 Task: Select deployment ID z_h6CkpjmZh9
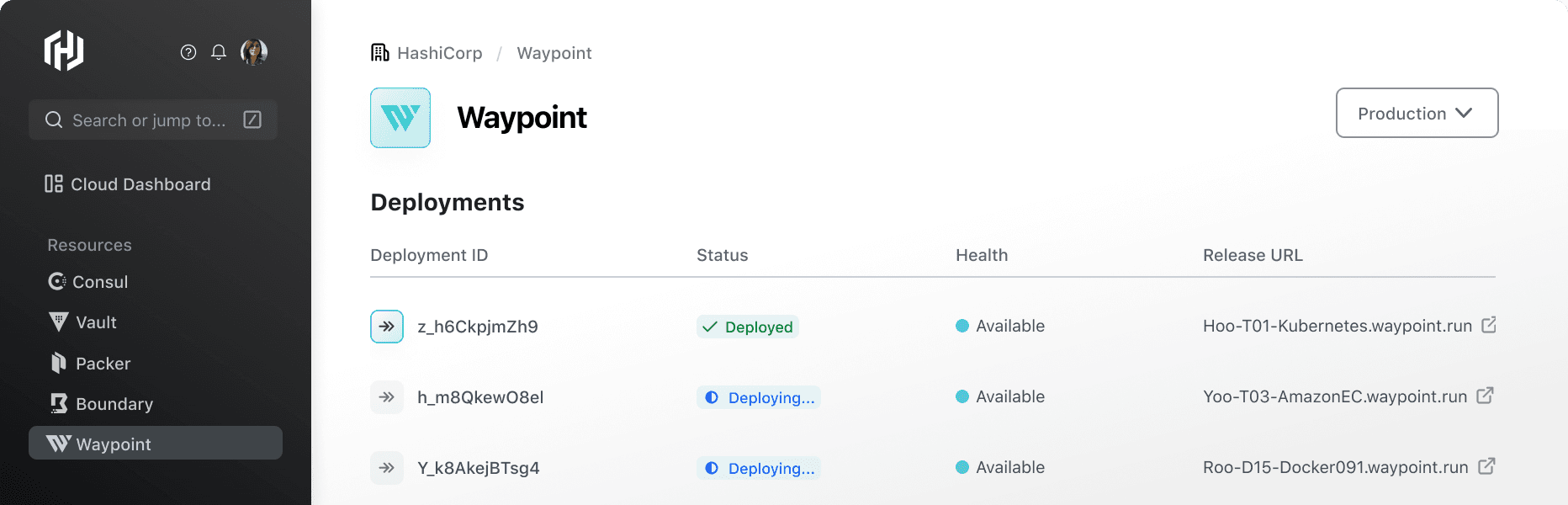(x=478, y=327)
